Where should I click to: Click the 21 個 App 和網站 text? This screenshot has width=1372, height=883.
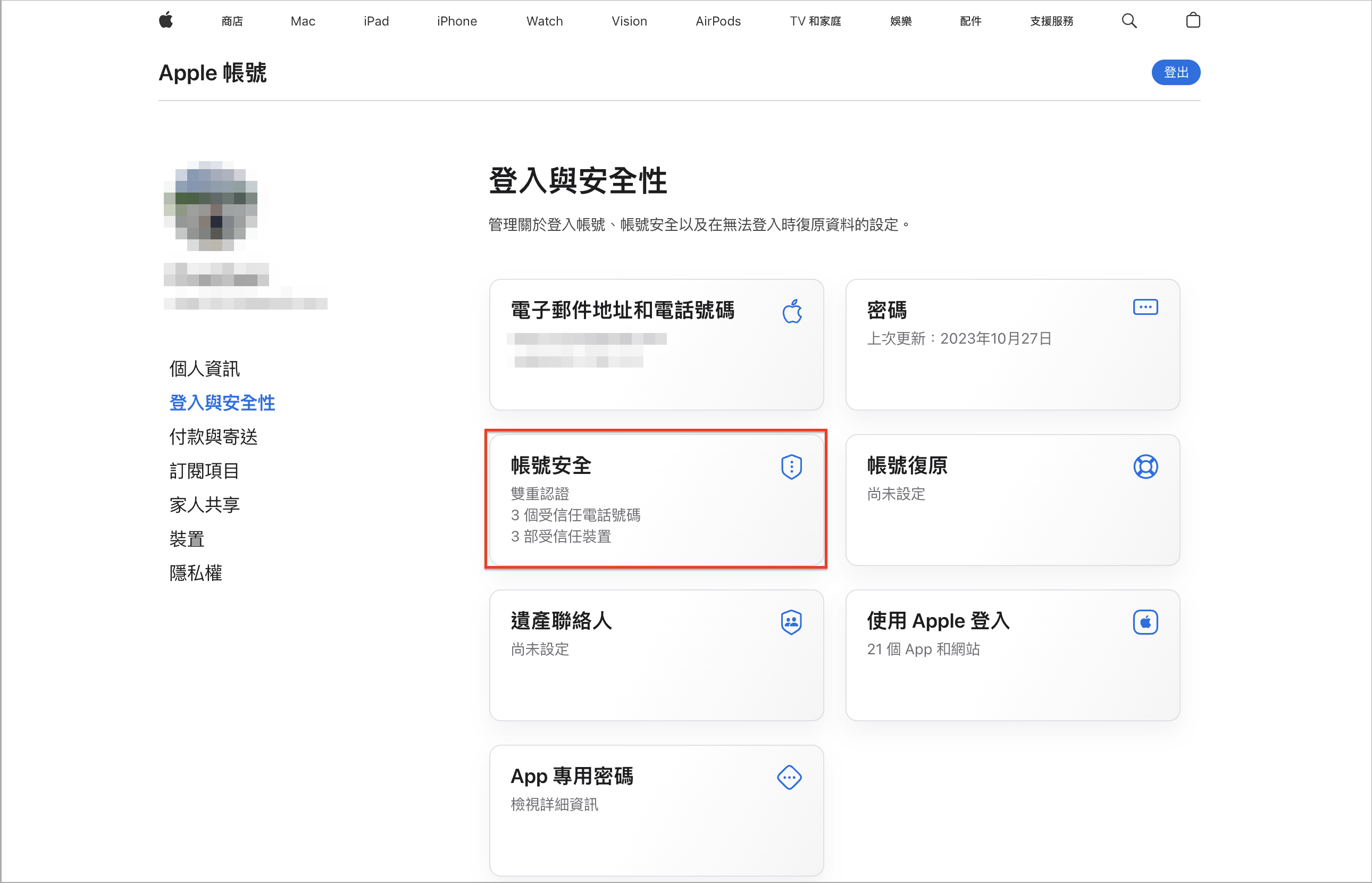pyautogui.click(x=923, y=649)
